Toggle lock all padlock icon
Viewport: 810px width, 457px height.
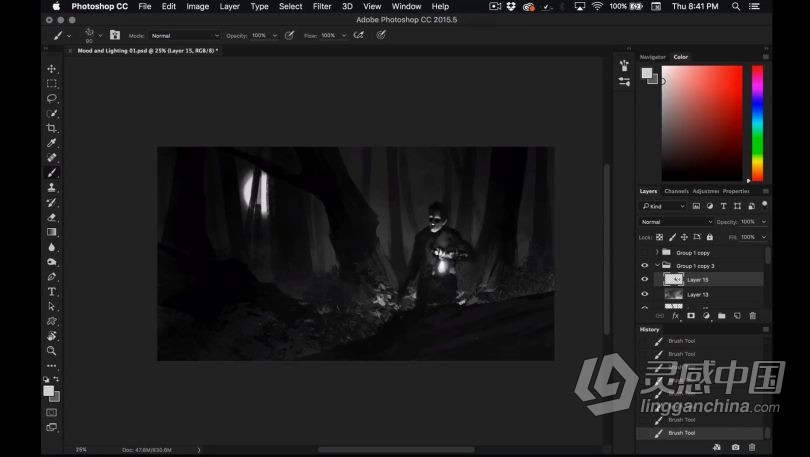click(710, 237)
